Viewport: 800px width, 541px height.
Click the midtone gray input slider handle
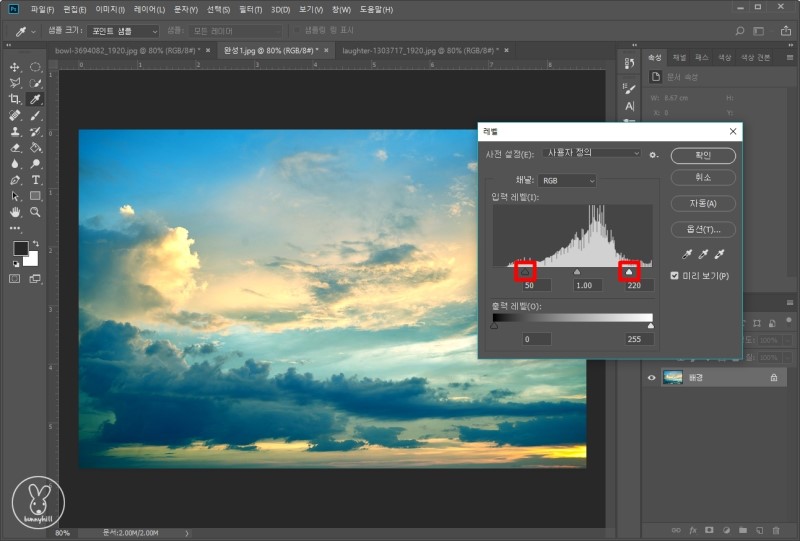click(x=576, y=271)
